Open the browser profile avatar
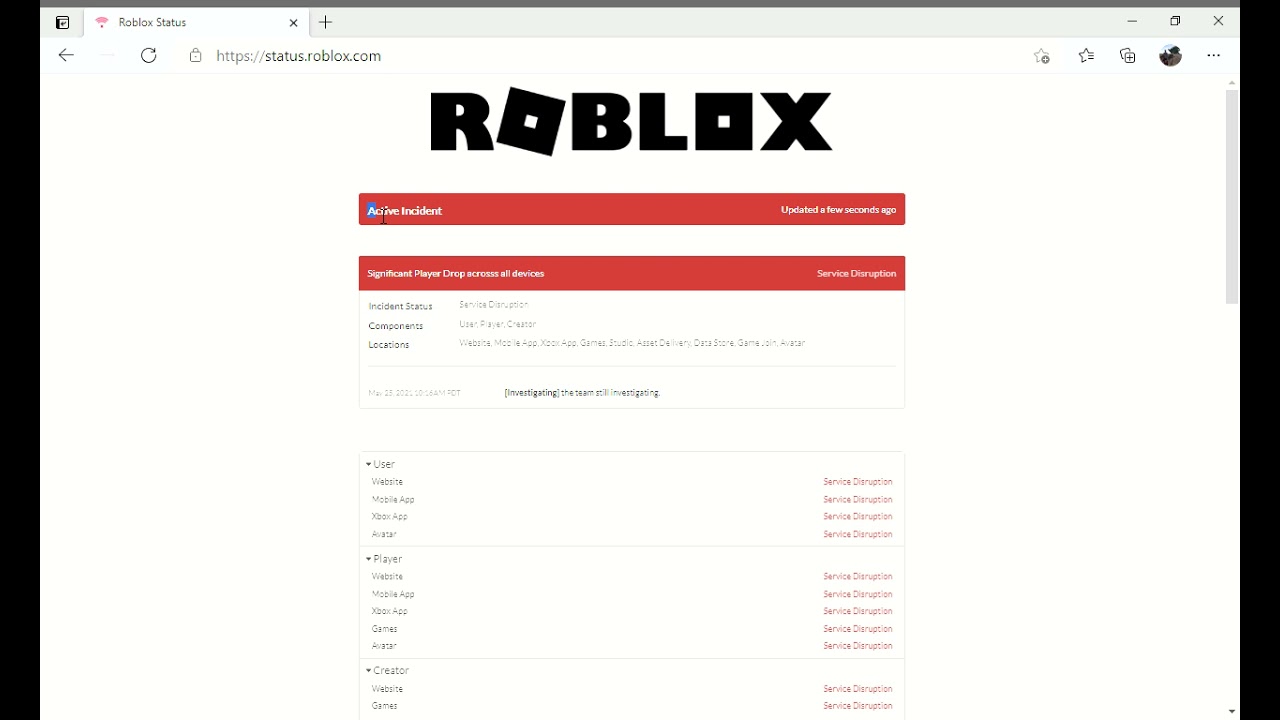 pyautogui.click(x=1171, y=55)
